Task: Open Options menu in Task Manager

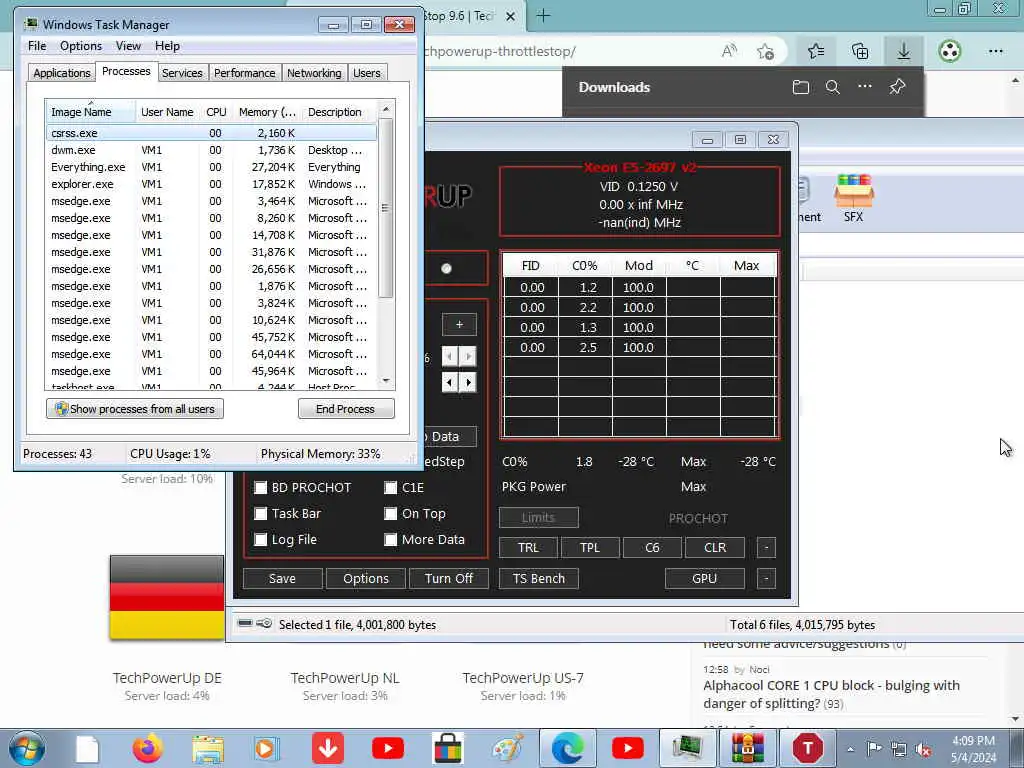Action: (x=81, y=46)
